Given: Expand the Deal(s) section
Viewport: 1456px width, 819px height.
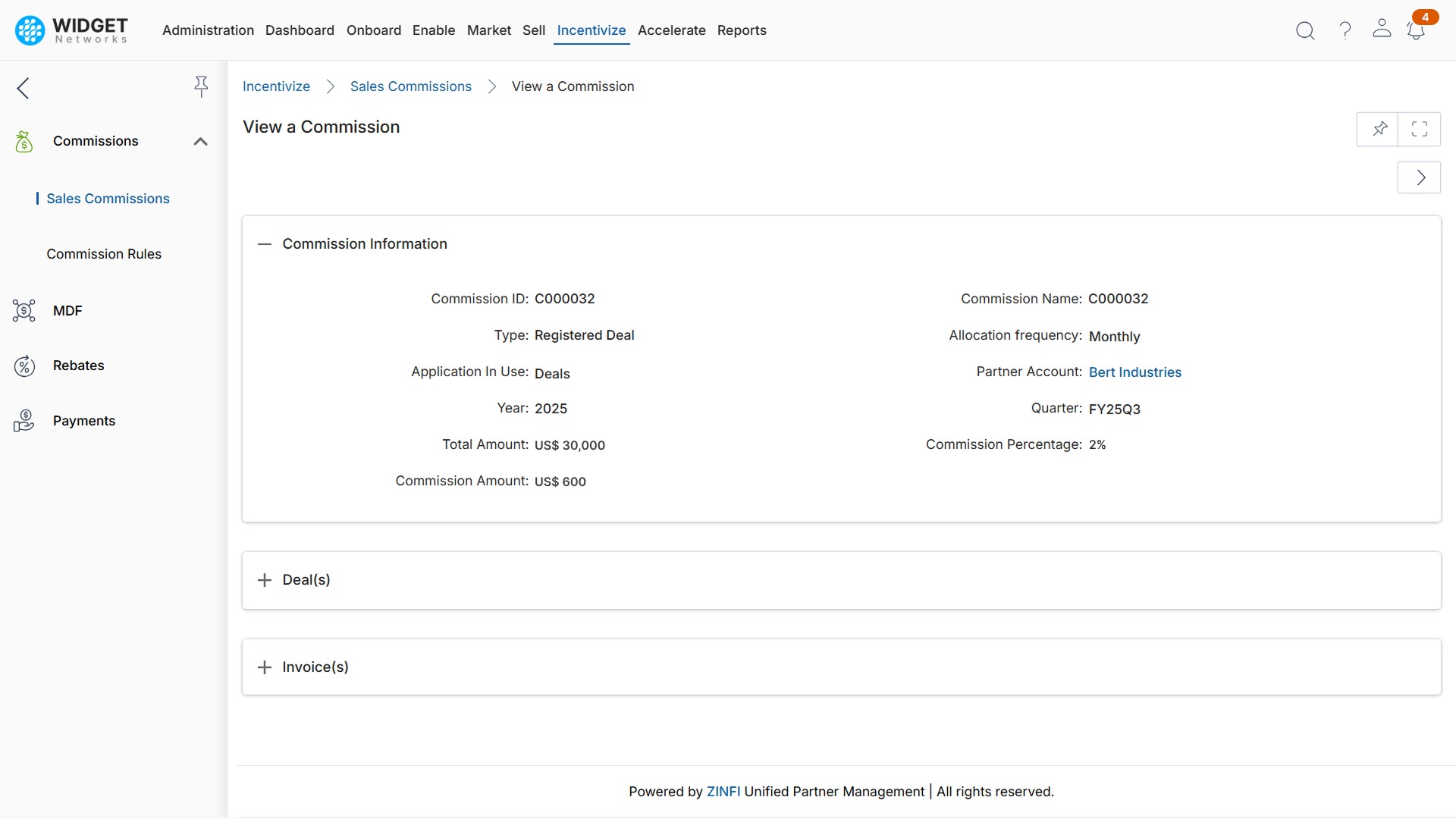Looking at the screenshot, I should [264, 580].
